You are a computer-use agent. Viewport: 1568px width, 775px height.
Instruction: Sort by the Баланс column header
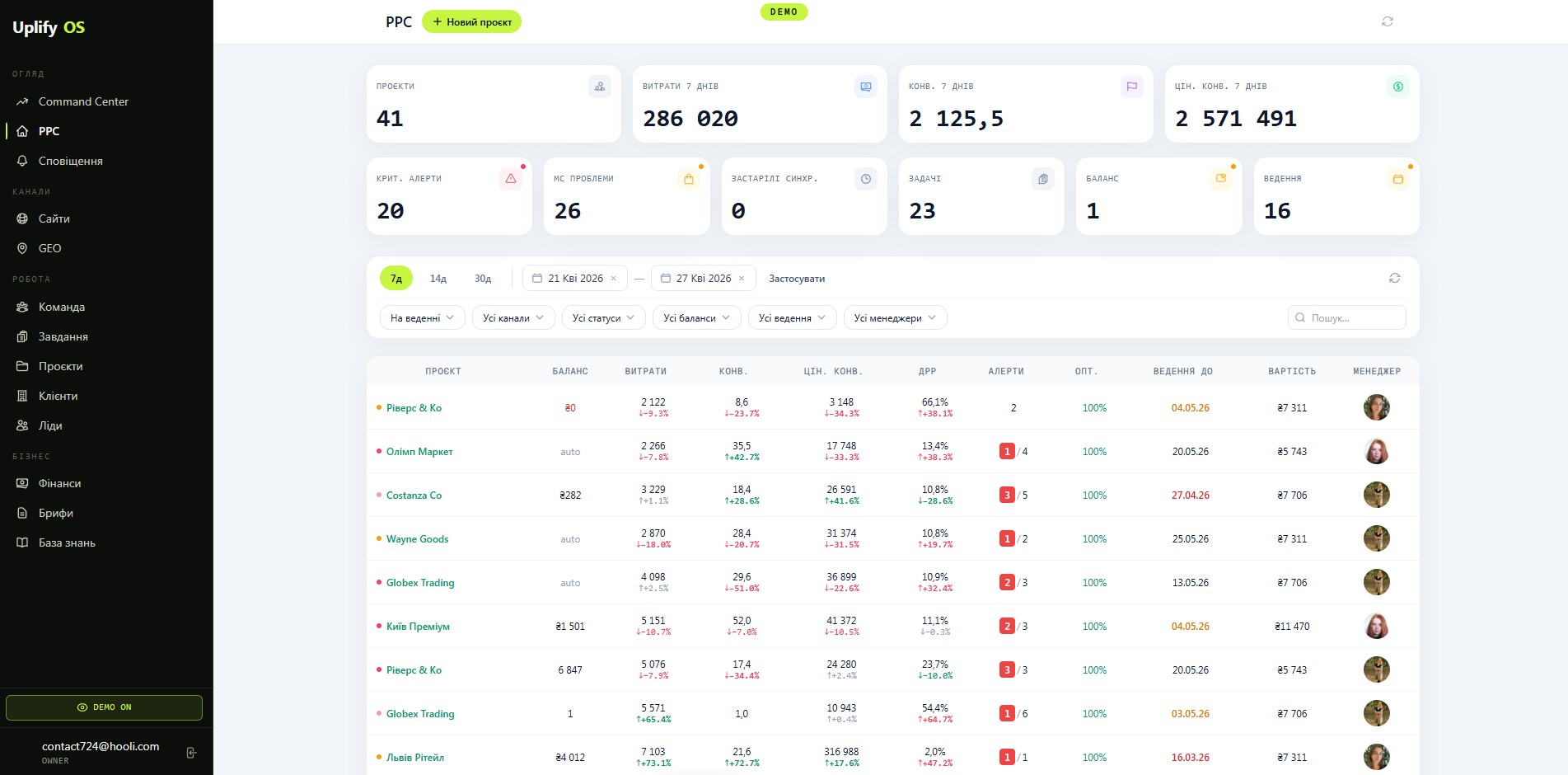tap(570, 371)
